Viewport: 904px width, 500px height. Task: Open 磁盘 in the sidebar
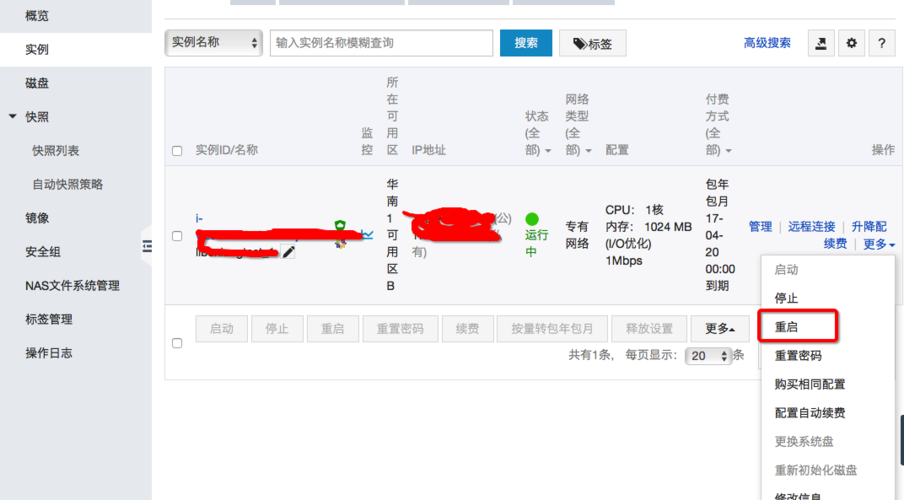(37, 83)
